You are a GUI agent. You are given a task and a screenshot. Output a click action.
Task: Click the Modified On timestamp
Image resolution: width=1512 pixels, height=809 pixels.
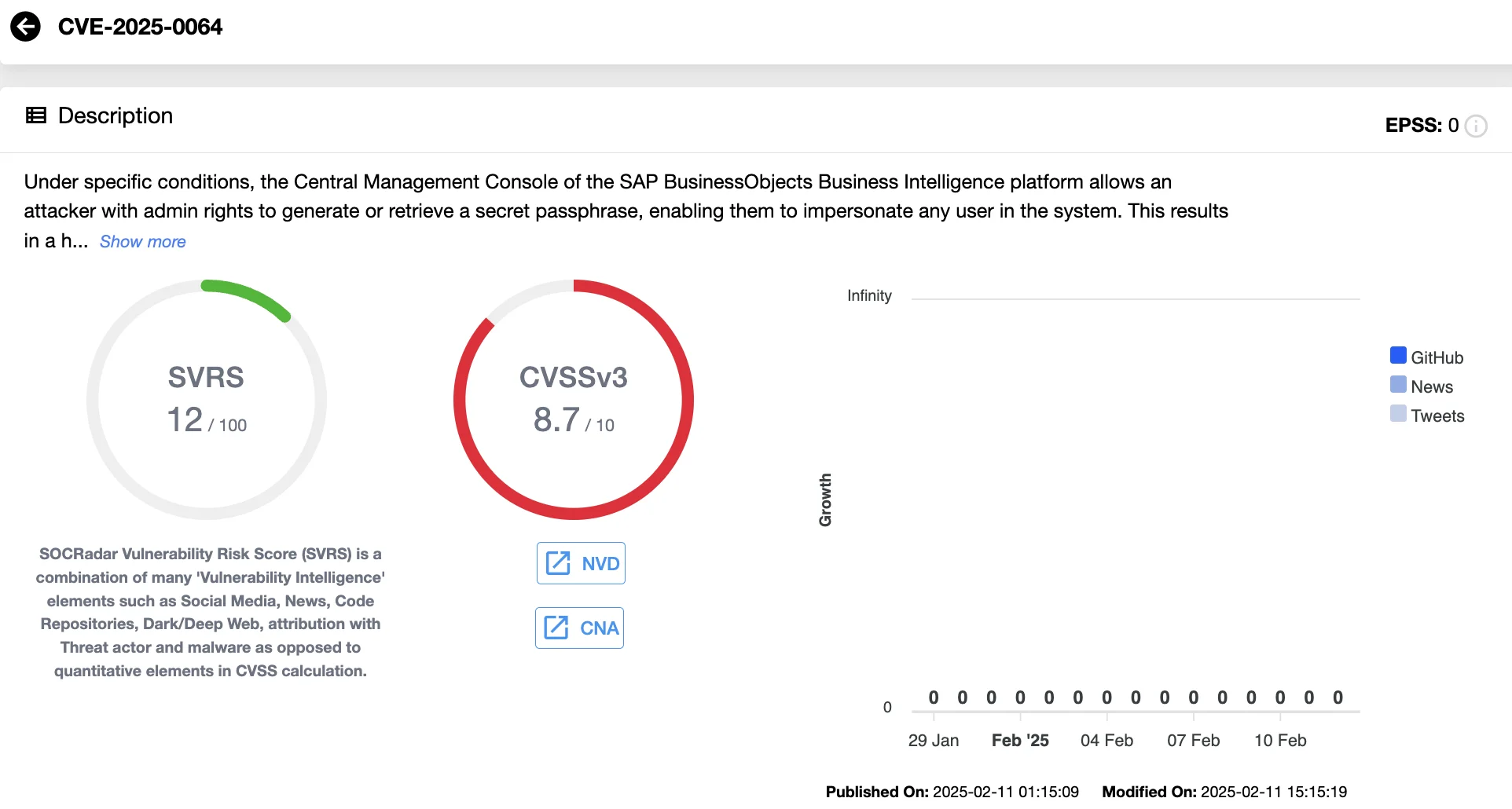point(1224,792)
